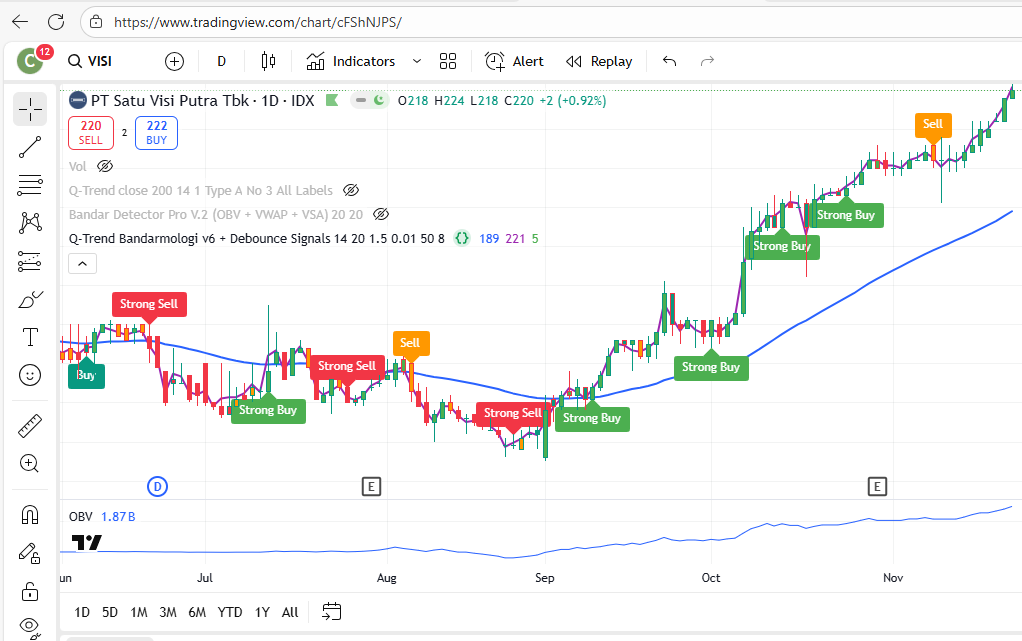Viewport: 1022px width, 641px height.
Task: Unhide the Bandar Detector Pro indicator
Action: (x=380, y=214)
